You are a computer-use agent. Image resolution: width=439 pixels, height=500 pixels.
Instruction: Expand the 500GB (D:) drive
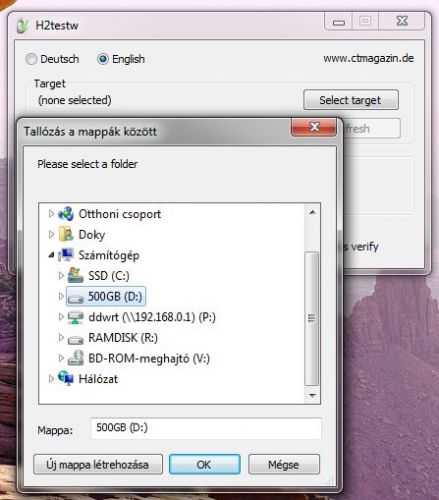click(x=61, y=296)
